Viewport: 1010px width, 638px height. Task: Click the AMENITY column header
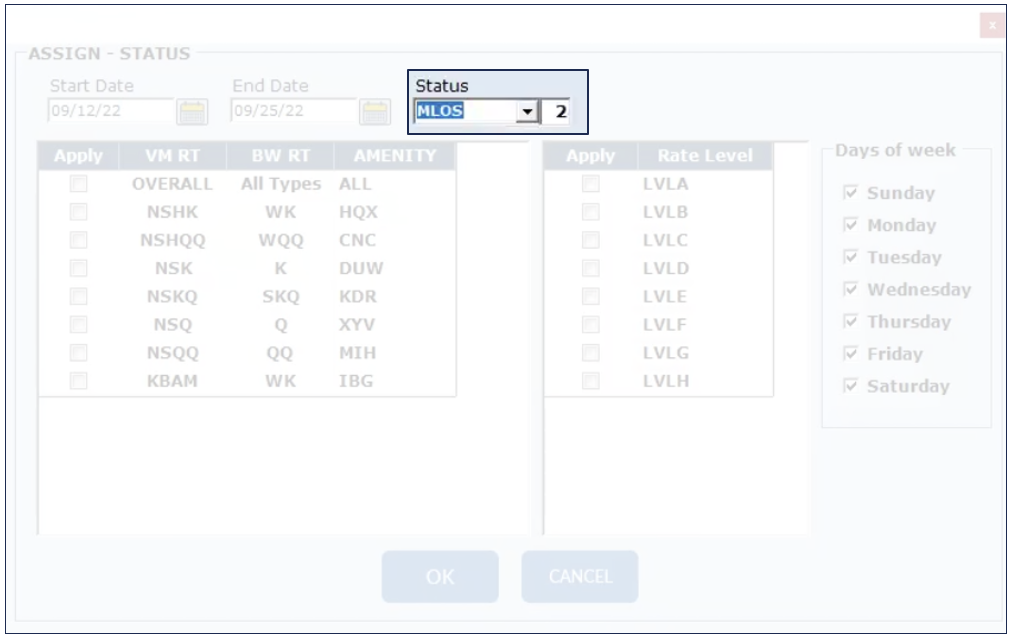(x=394, y=156)
